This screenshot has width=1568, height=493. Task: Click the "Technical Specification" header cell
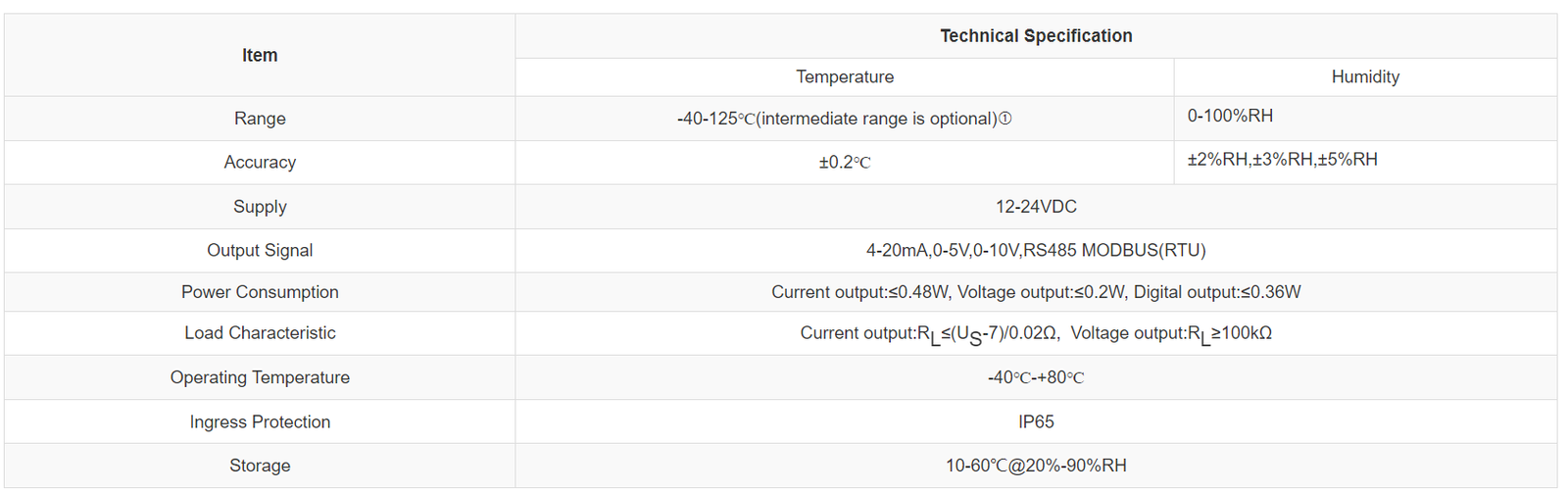coord(1036,36)
